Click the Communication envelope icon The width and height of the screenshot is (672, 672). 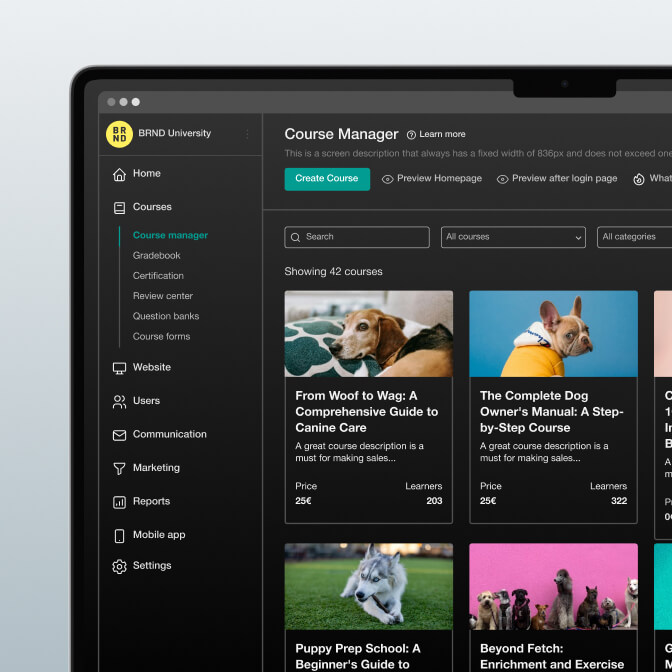click(x=120, y=435)
